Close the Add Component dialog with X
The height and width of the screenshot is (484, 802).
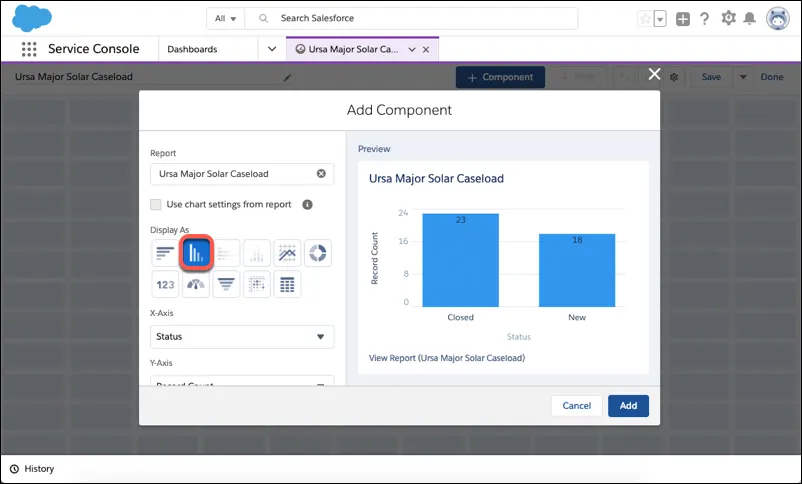coord(654,74)
